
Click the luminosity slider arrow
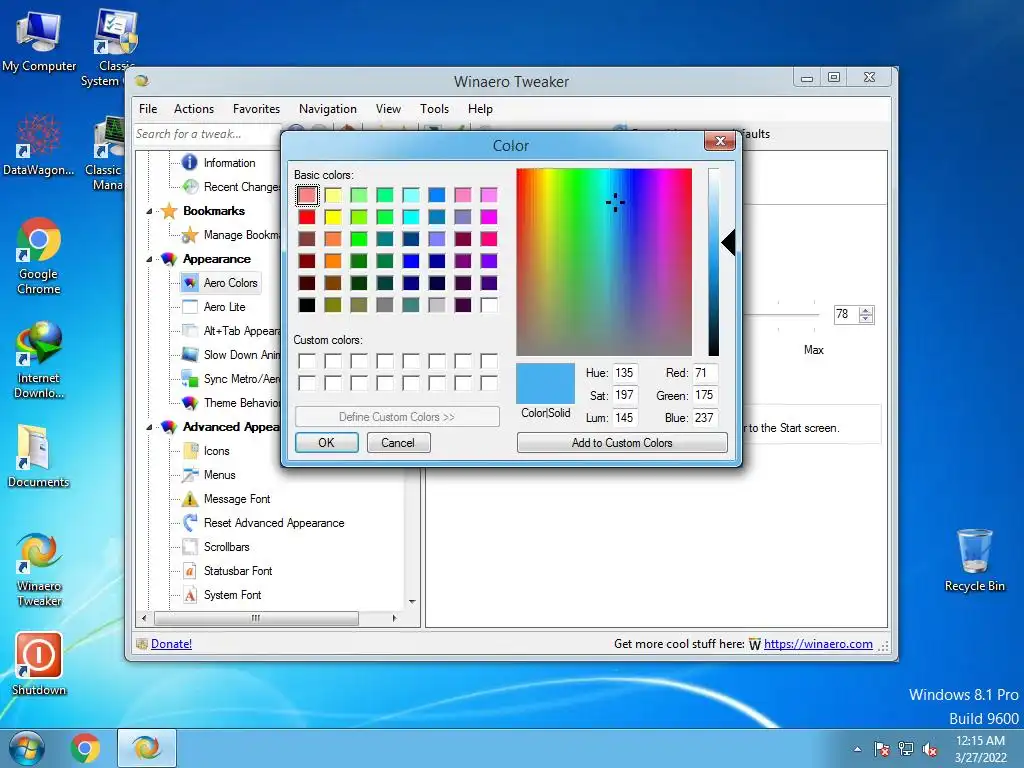click(x=728, y=242)
